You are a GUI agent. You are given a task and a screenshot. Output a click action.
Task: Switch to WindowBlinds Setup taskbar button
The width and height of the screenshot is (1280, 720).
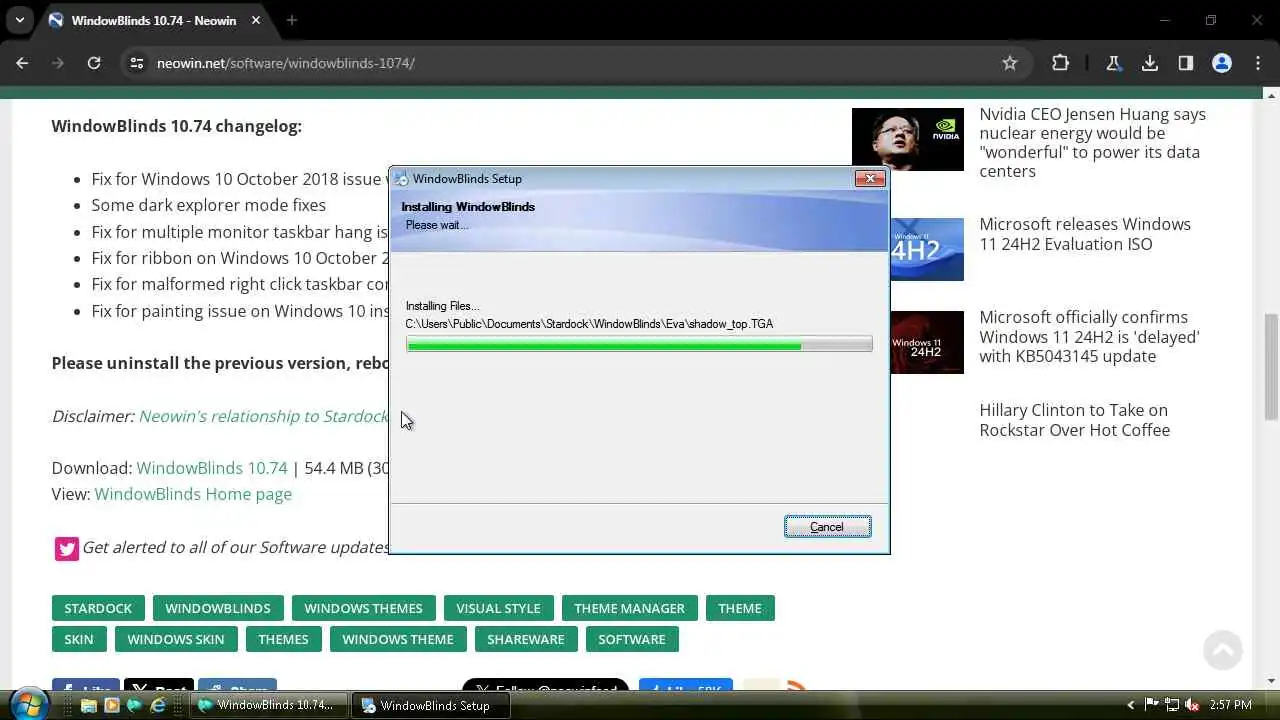click(x=433, y=705)
